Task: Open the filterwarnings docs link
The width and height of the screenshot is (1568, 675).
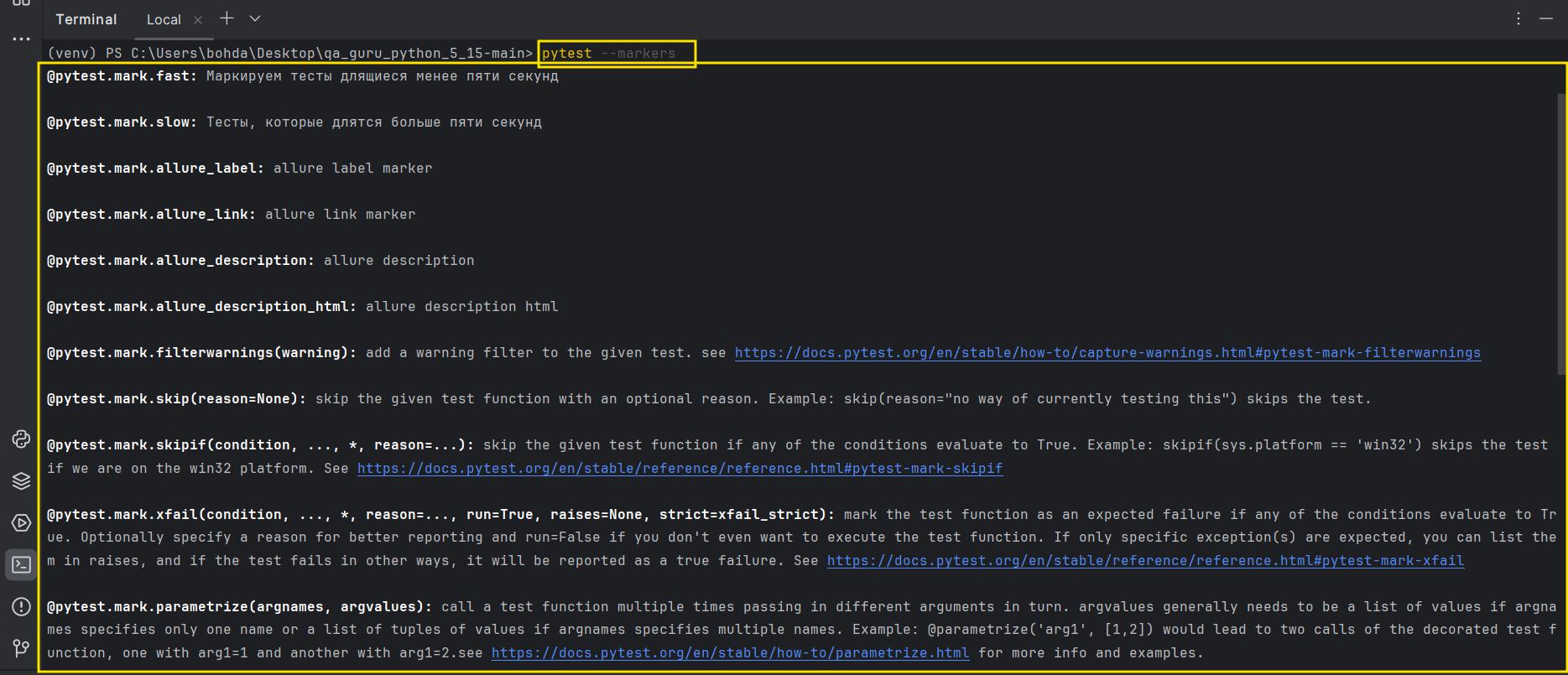Action: 1107,353
